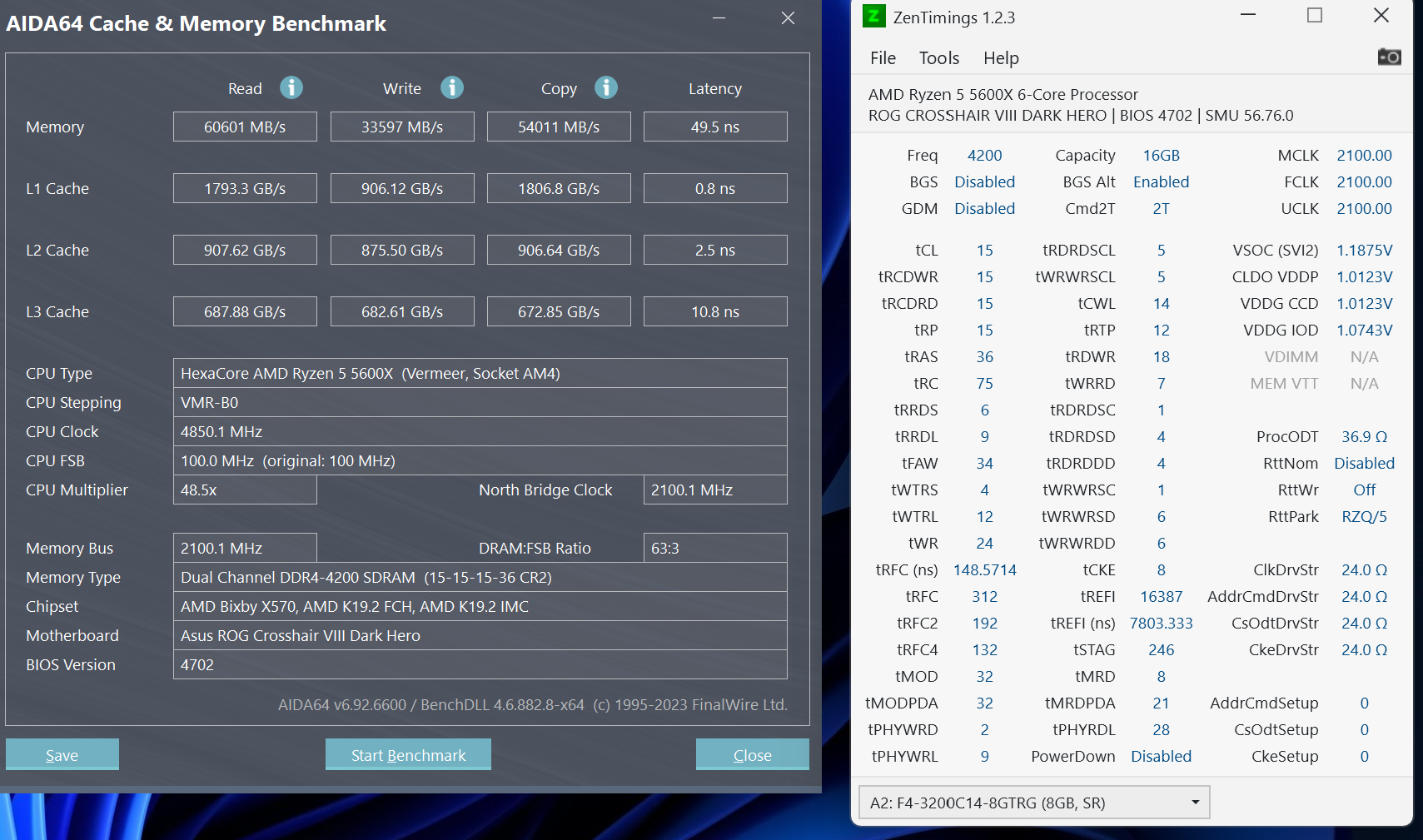1423x840 pixels.
Task: Click the CPU Stepping field VMR-B0
Action: tap(480, 402)
